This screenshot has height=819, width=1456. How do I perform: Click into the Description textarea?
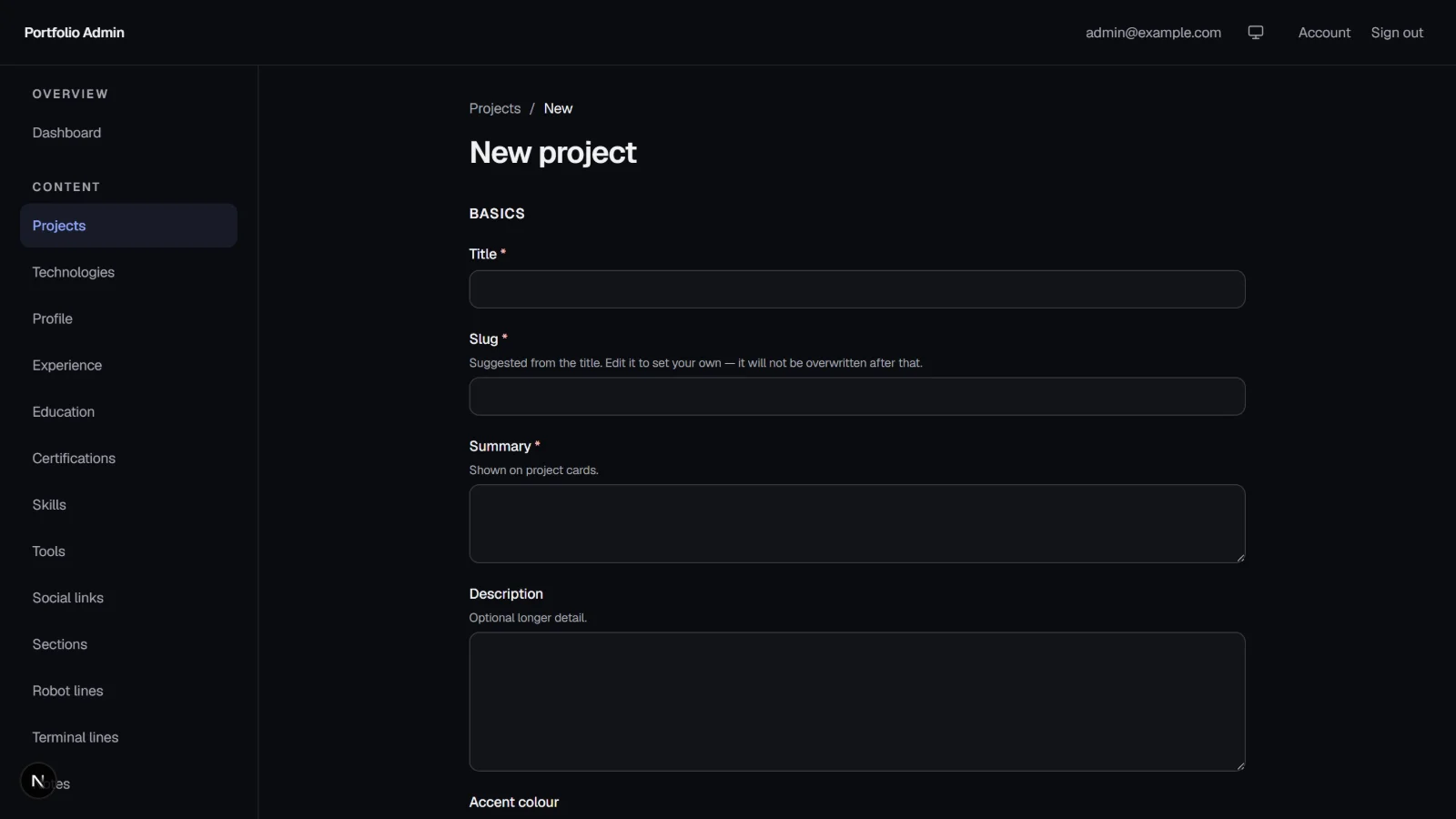point(857,702)
